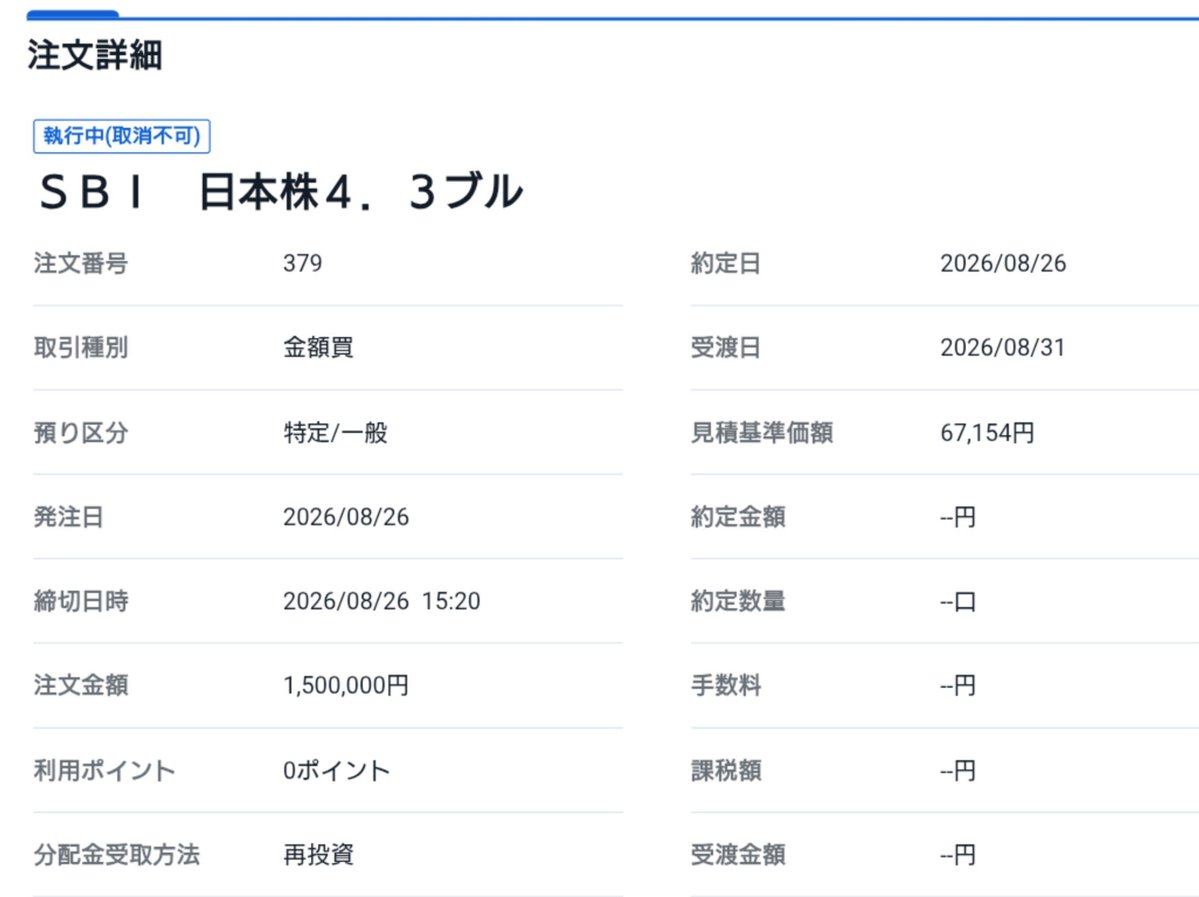Select order number value 379

pos(302,263)
